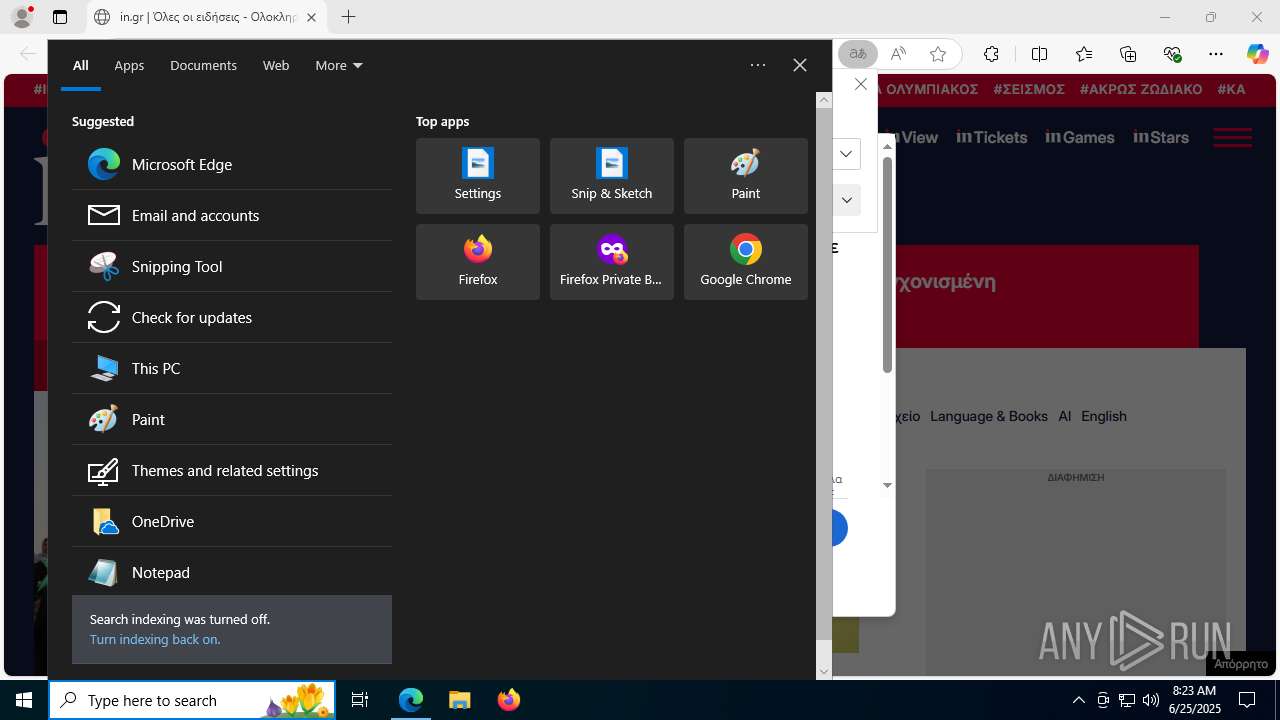Click the search panel scroll-down arrow
The height and width of the screenshot is (720, 1280).
tap(824, 671)
